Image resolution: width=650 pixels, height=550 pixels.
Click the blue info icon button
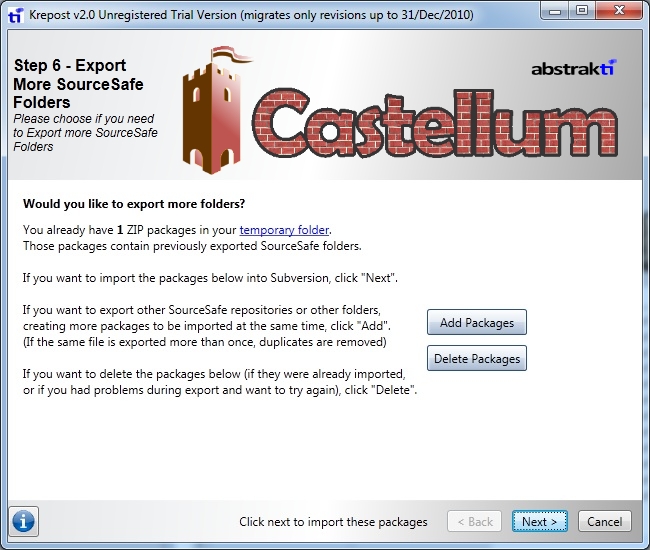pyautogui.click(x=24, y=521)
